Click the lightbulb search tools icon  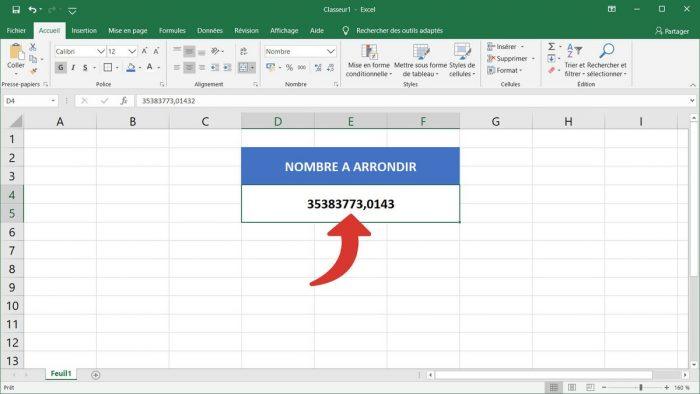345,30
